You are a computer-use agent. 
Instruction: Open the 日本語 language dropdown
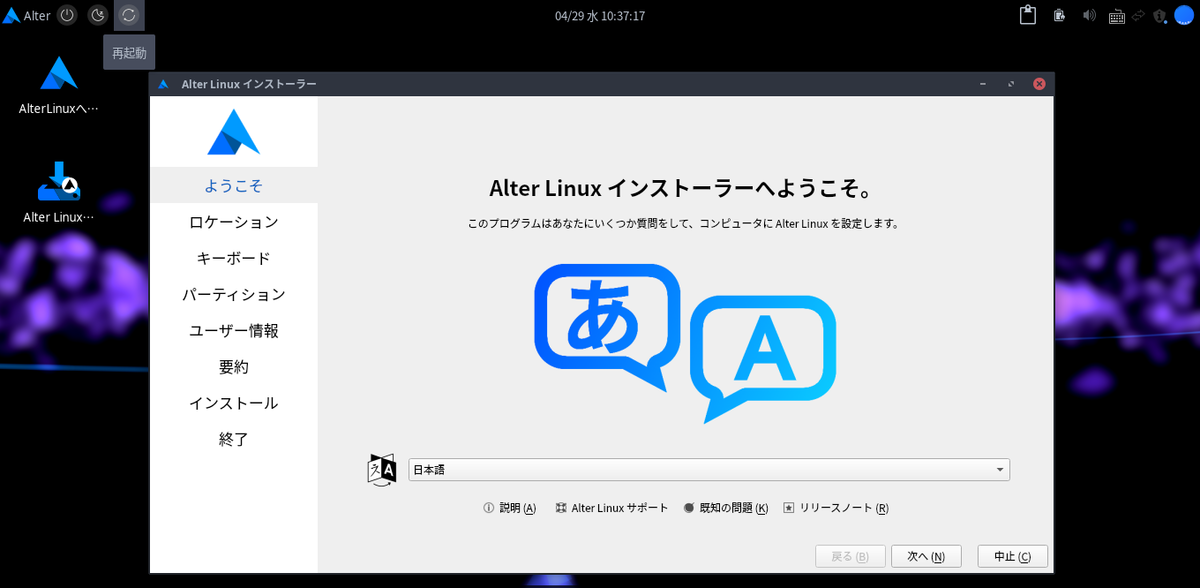[709, 470]
